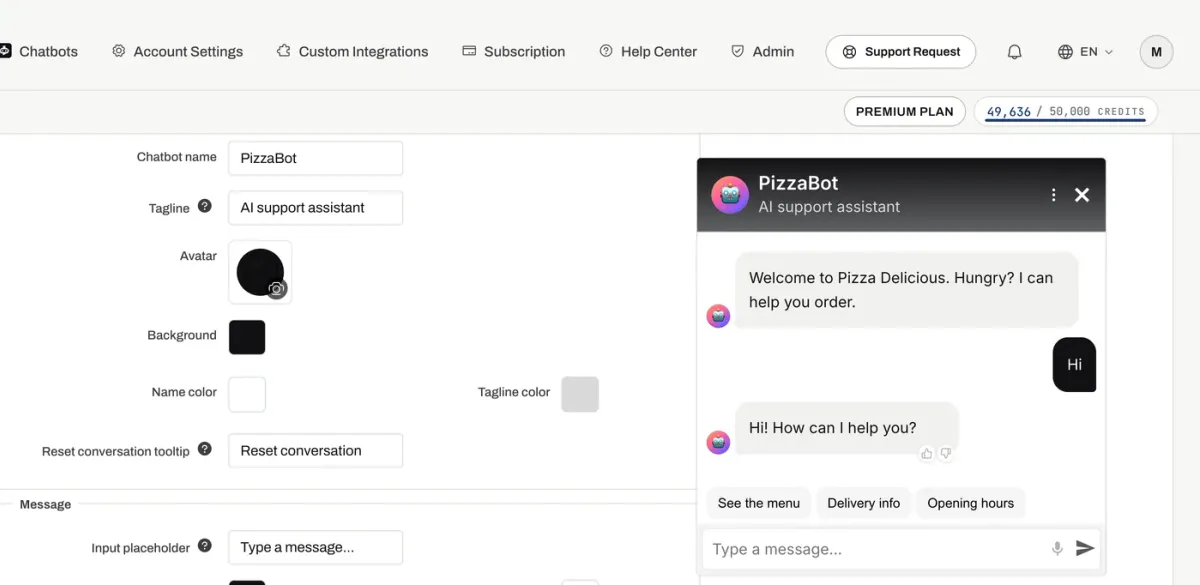Click help icon beside Reset conversation tooltip
Screen dimensions: 1200x585
click(x=205, y=449)
